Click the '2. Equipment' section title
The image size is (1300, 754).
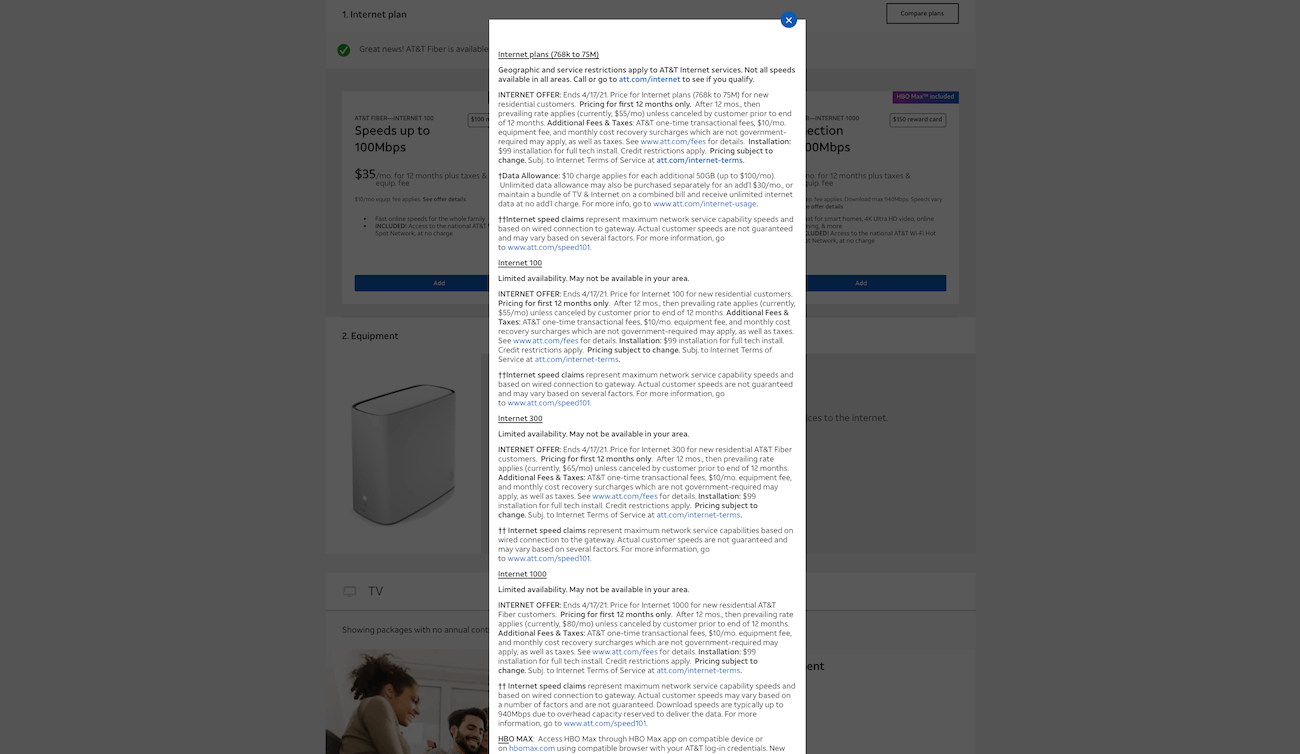[x=370, y=336]
